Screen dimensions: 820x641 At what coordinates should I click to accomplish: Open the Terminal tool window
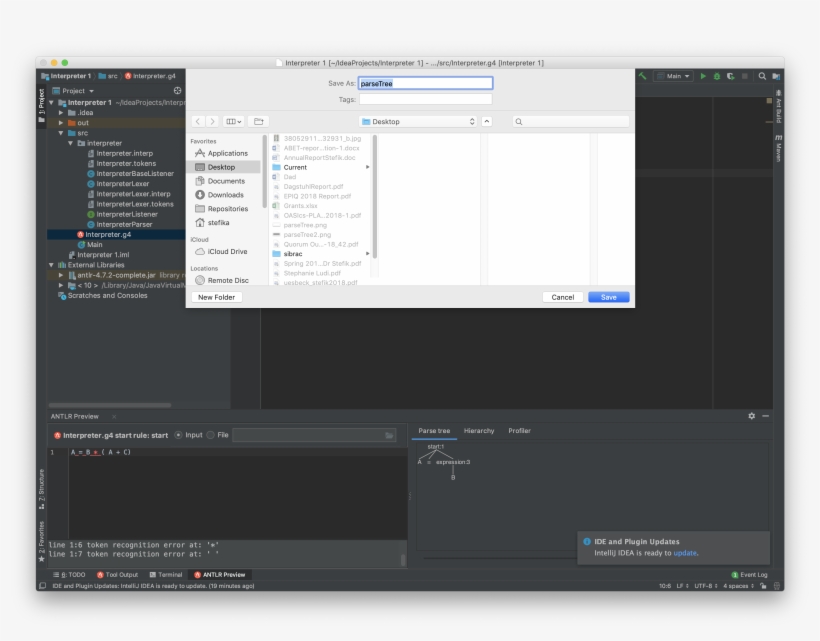click(x=165, y=576)
